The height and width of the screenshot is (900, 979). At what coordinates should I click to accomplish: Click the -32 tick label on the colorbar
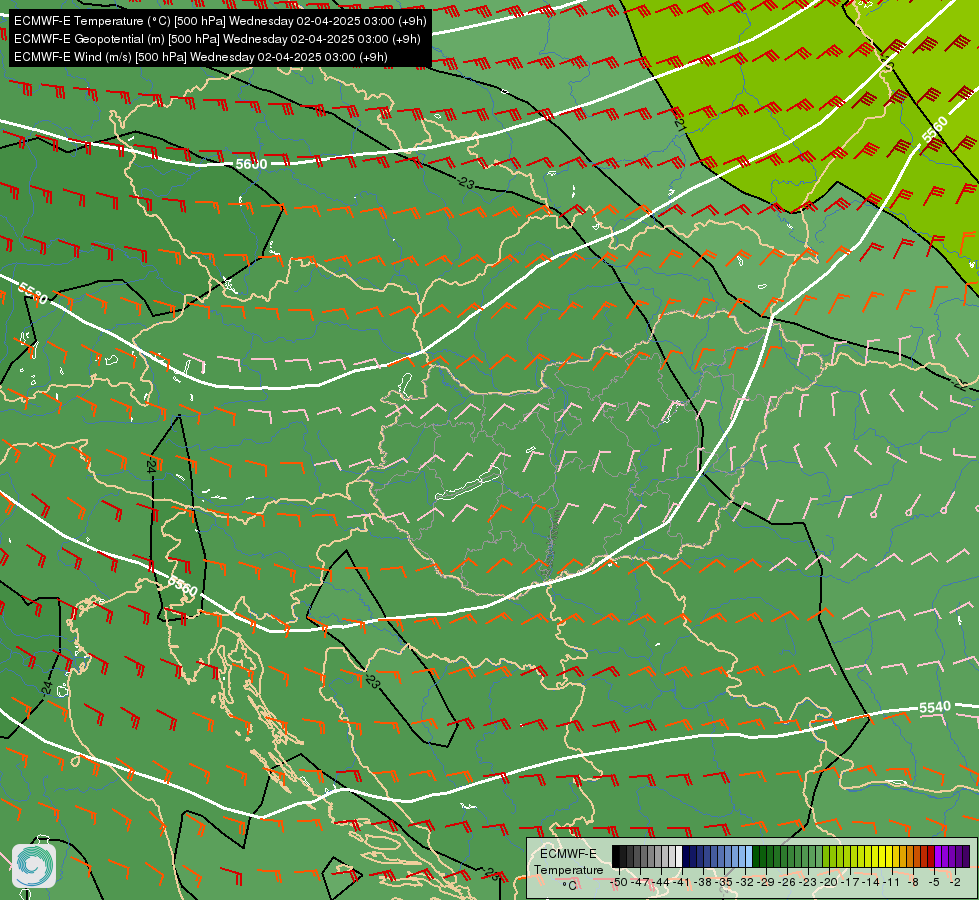(745, 882)
